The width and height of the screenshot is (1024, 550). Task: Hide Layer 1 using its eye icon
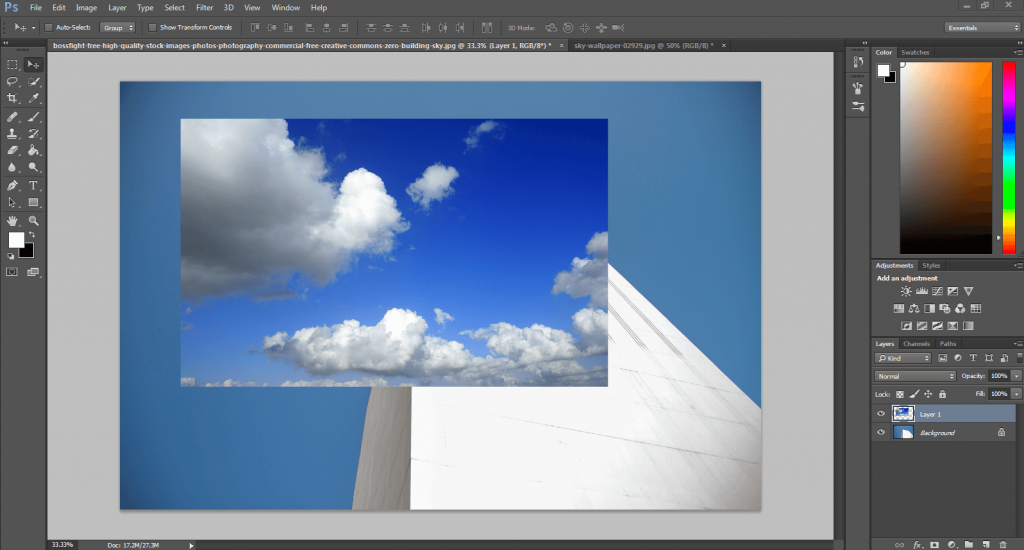tap(880, 413)
